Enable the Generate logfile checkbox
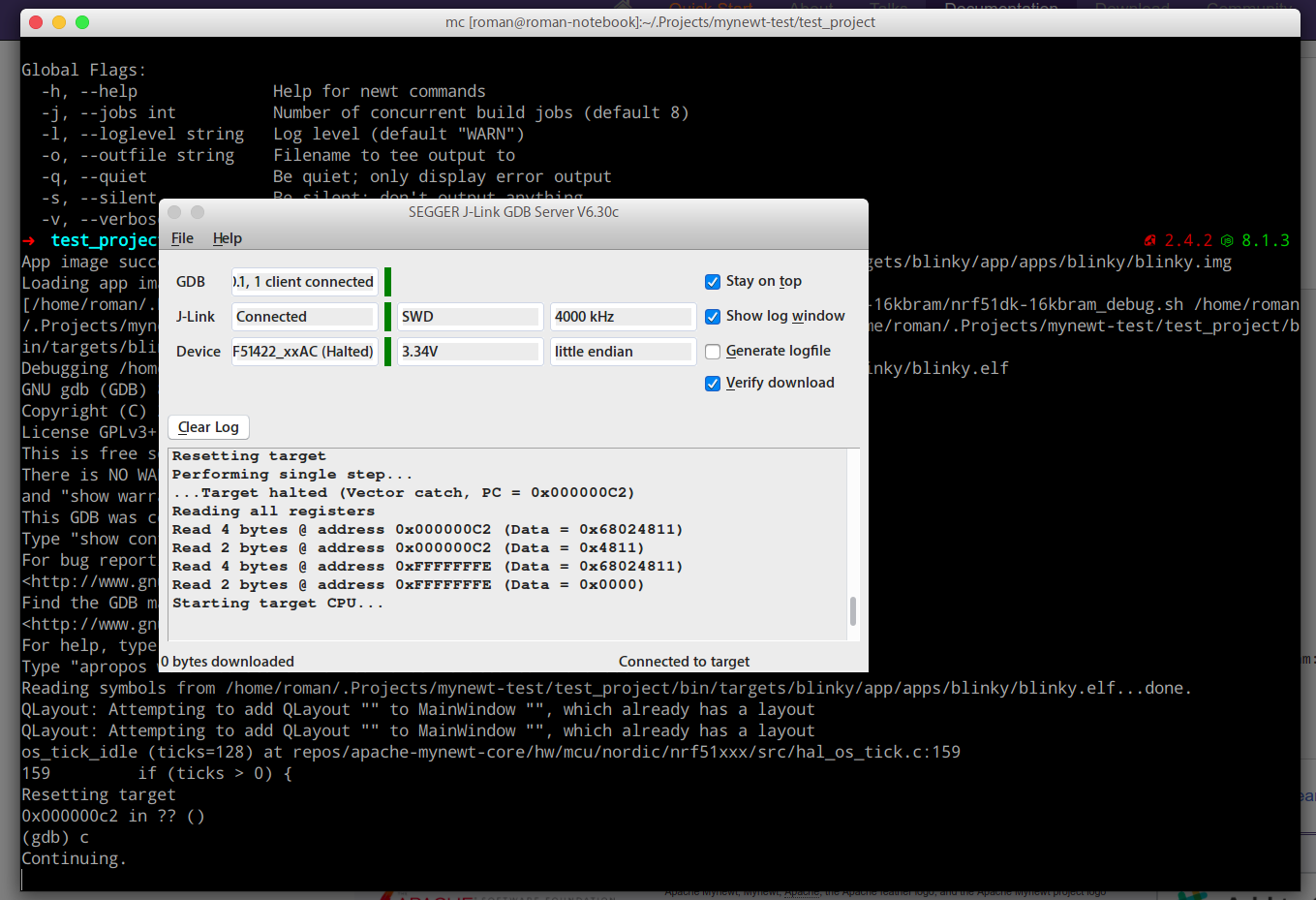This screenshot has width=1316, height=900. tap(713, 352)
